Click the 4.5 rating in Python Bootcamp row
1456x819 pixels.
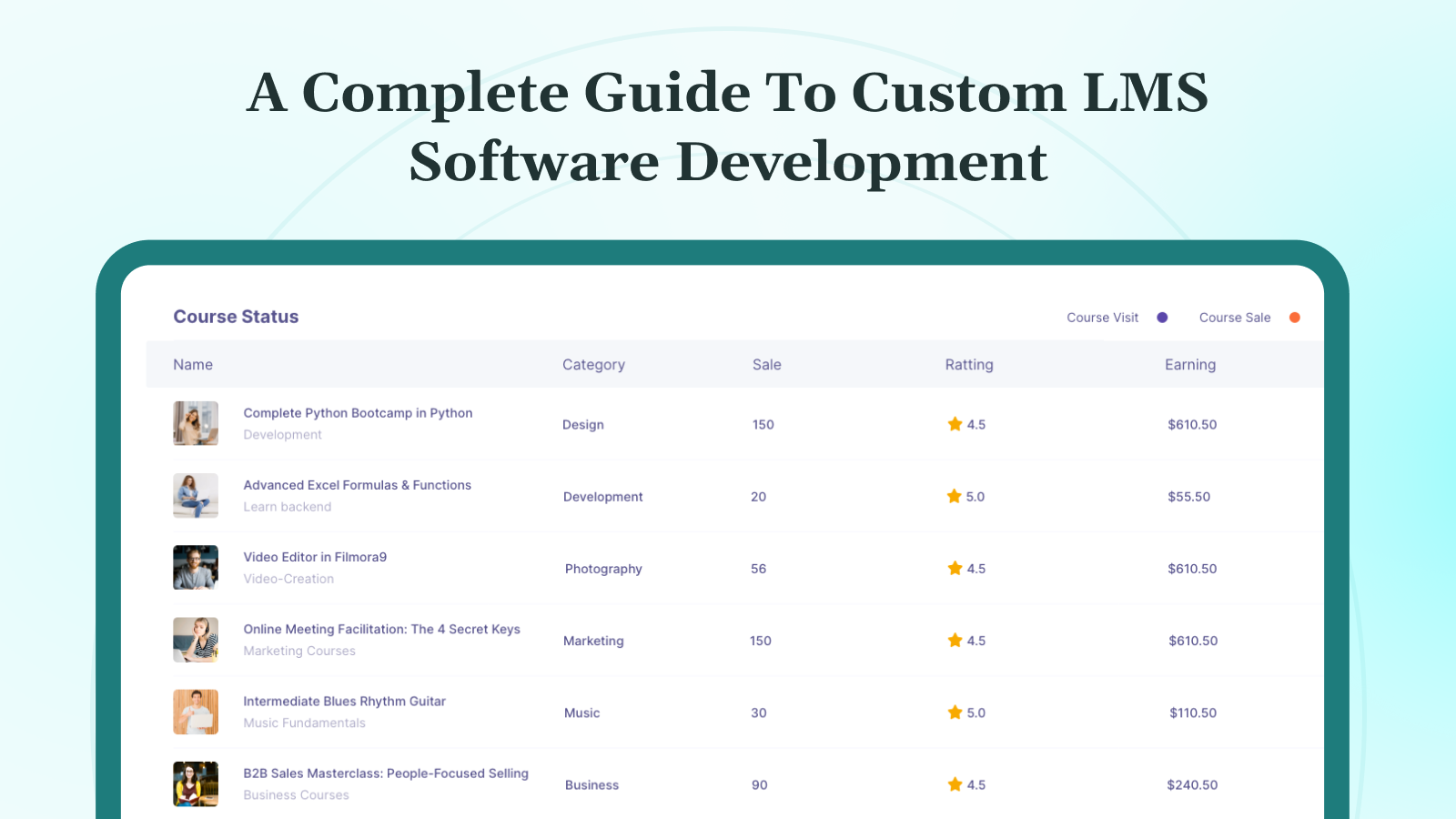point(976,425)
